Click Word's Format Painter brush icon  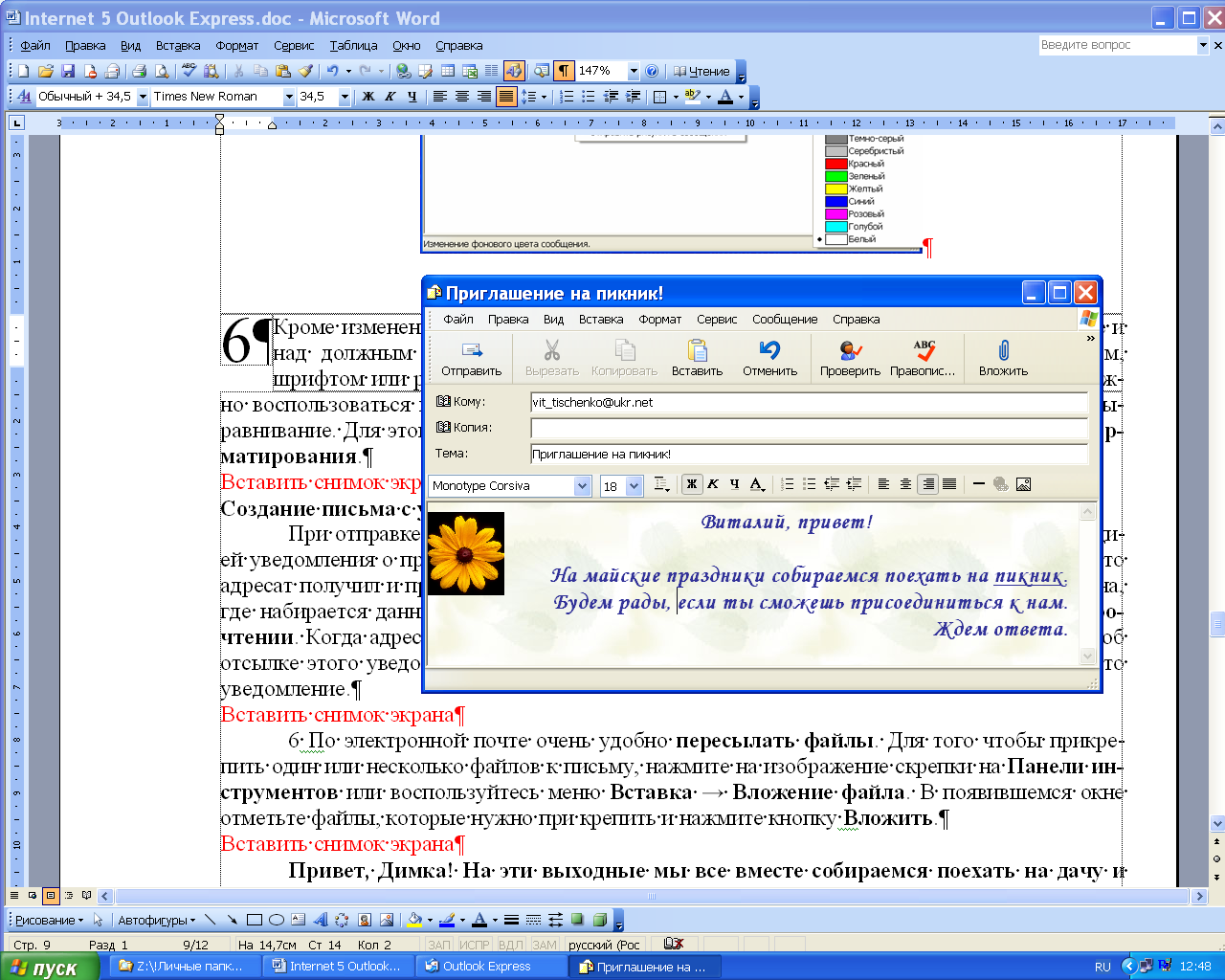click(x=305, y=71)
